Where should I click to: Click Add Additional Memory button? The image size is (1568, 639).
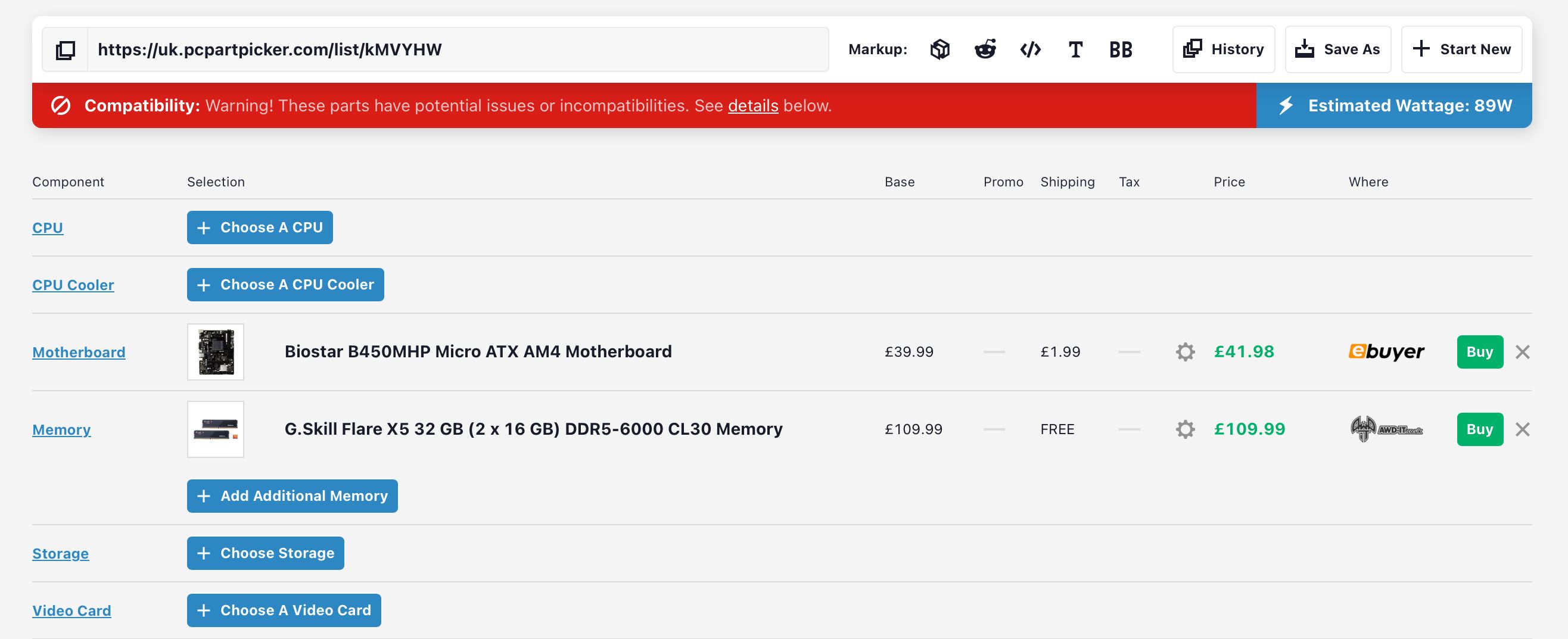coord(292,496)
